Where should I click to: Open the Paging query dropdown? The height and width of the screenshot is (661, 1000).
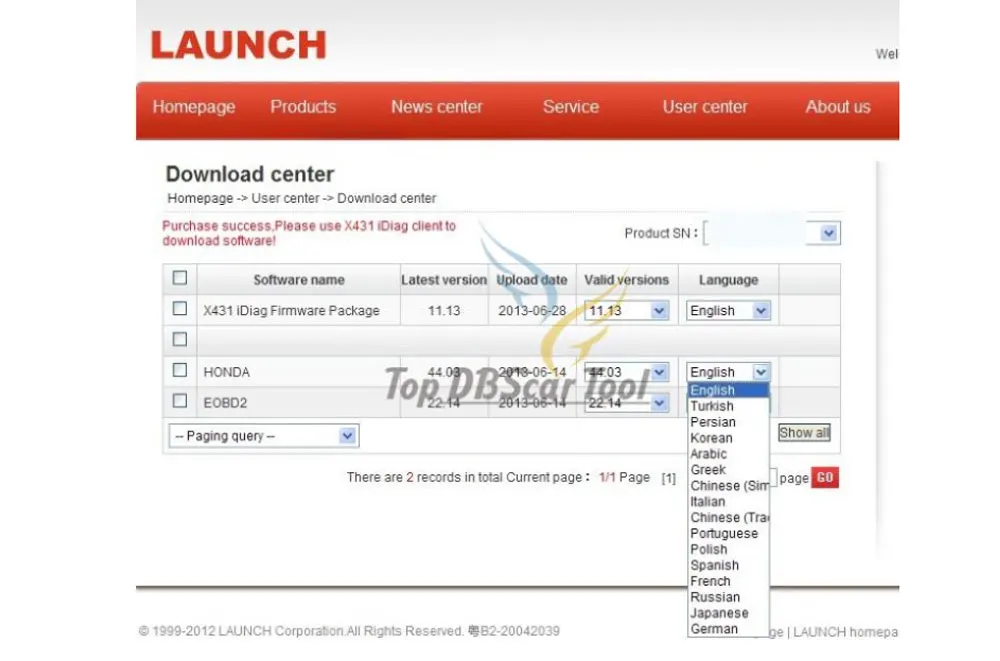[264, 436]
